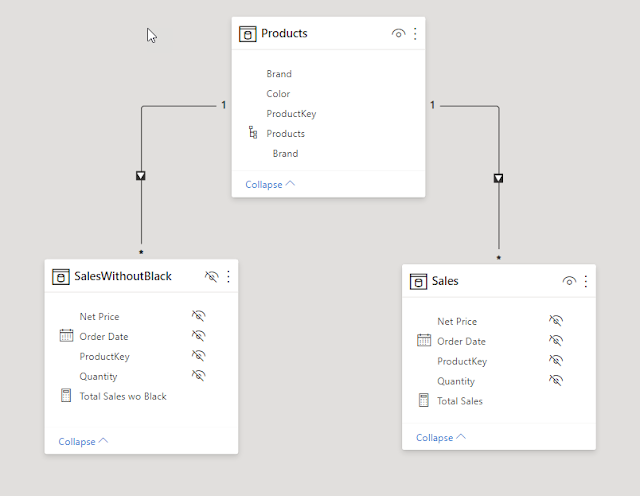The height and width of the screenshot is (496, 640).
Task: Collapse the Products table card
Action: [x=270, y=185]
